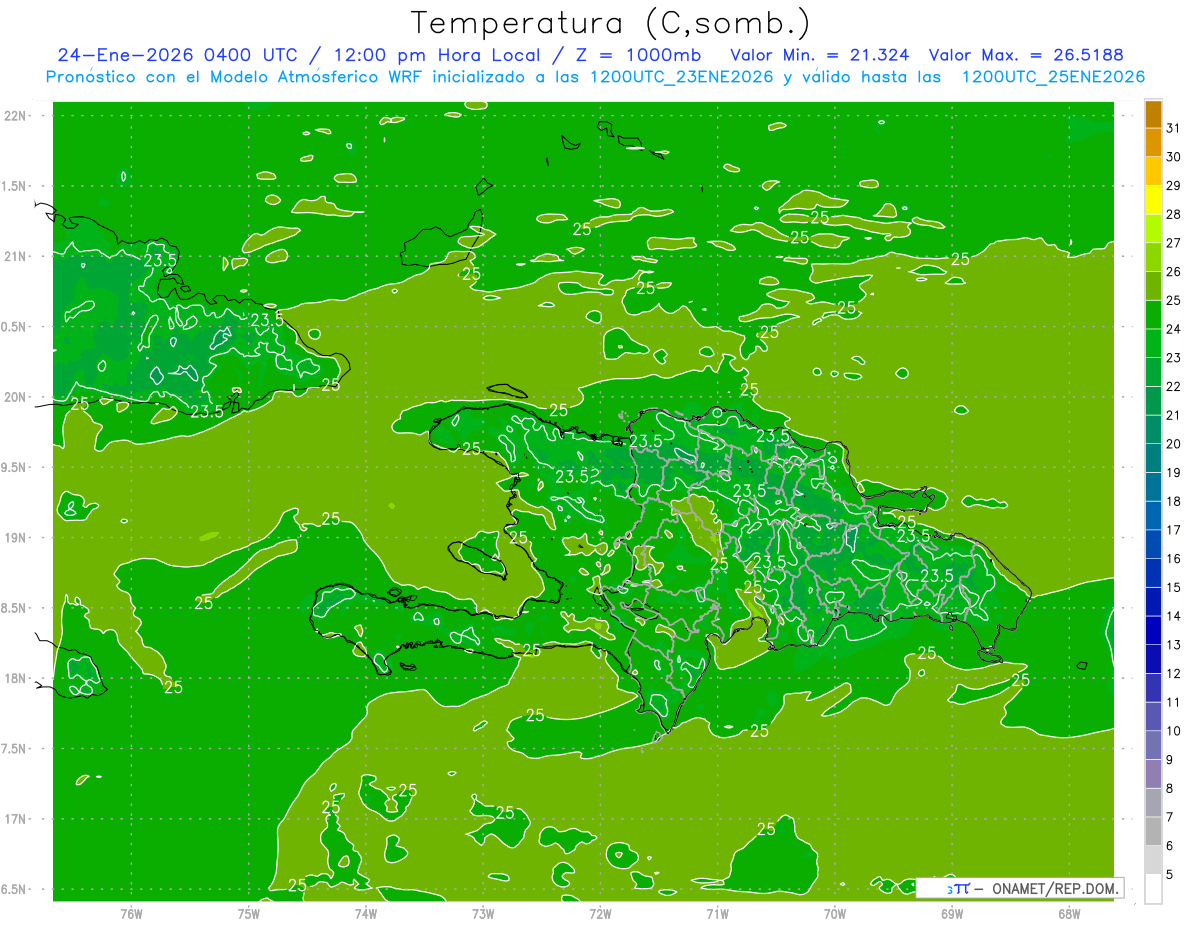This screenshot has width=1200, height=927.
Task: Click the '5' color scale label
Action: click(1171, 874)
